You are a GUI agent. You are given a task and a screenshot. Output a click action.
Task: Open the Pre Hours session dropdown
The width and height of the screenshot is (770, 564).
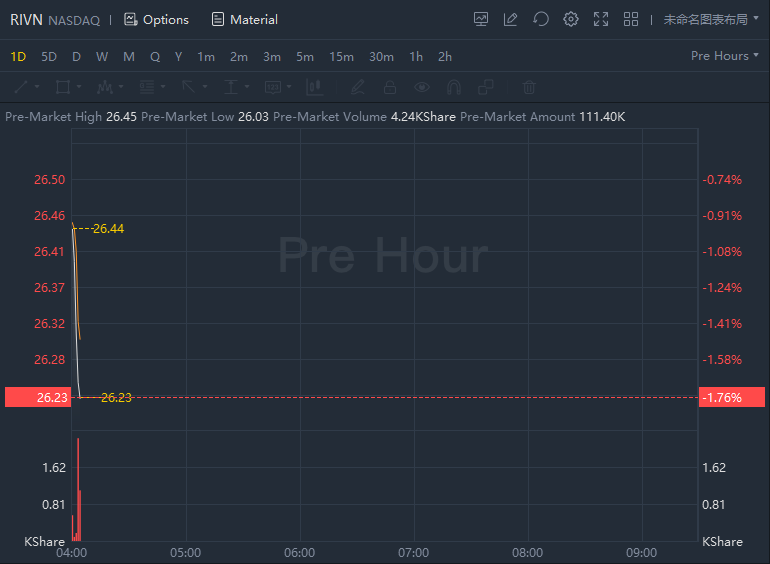pyautogui.click(x=724, y=56)
